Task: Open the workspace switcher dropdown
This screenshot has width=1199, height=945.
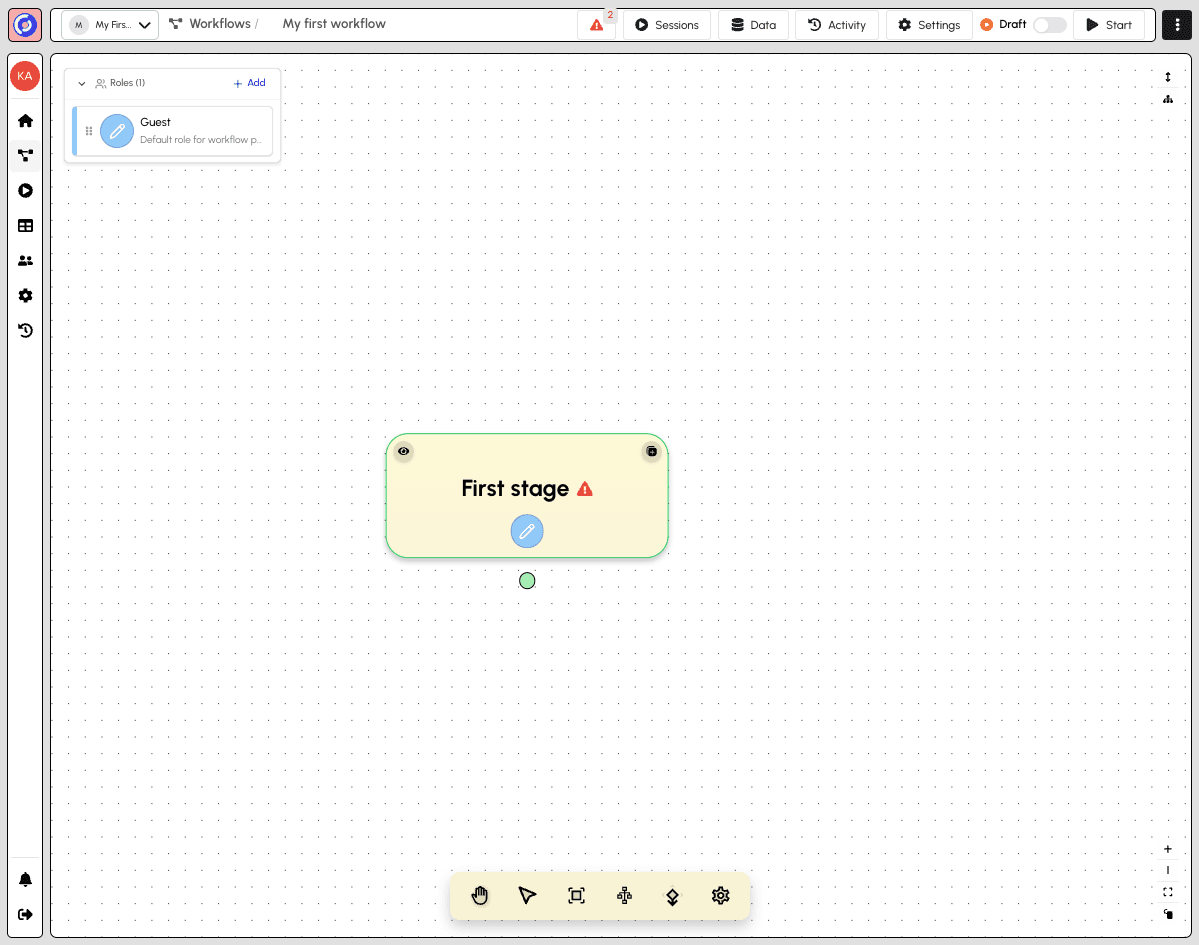Action: (110, 24)
